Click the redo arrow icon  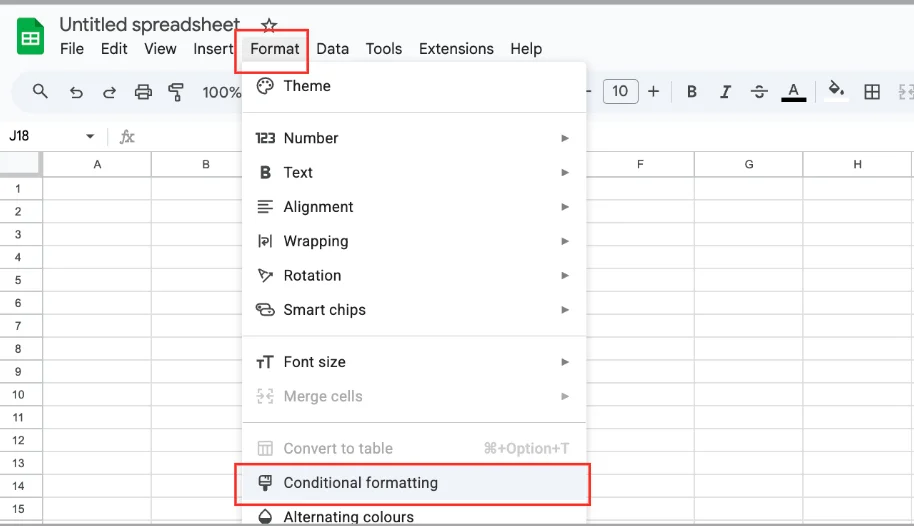(x=109, y=92)
